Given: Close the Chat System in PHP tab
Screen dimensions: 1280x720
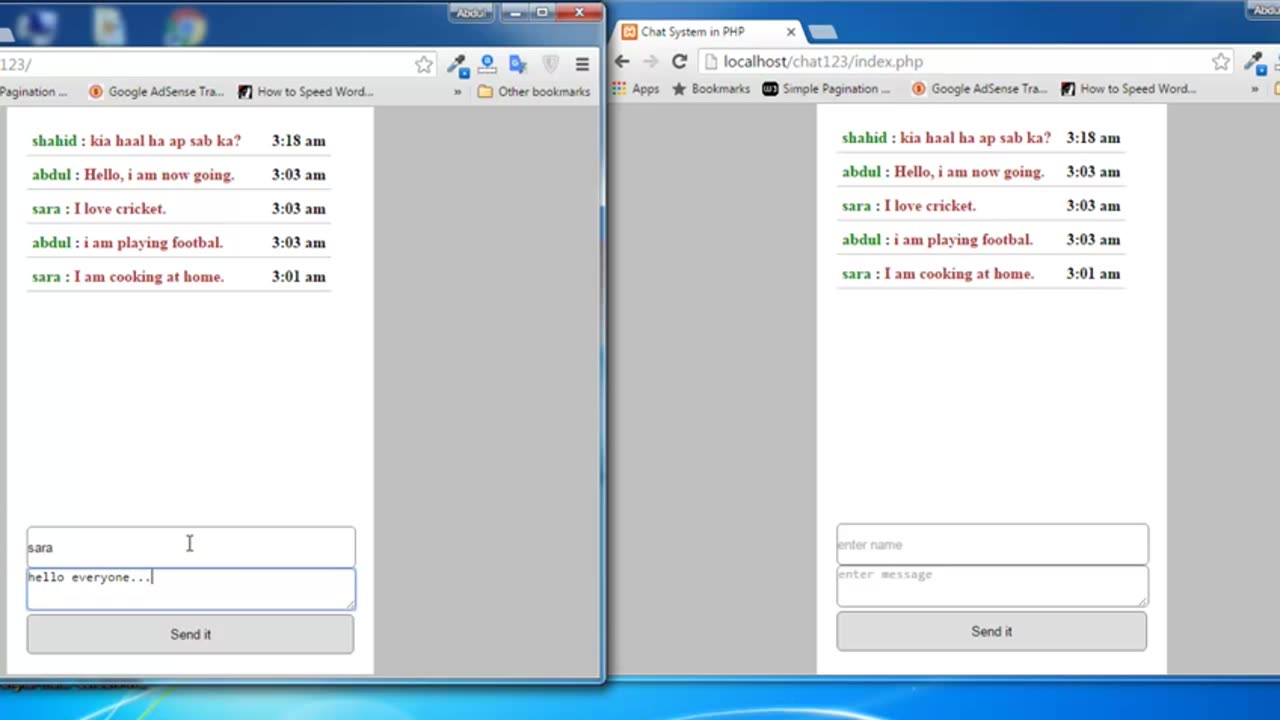Looking at the screenshot, I should 790,32.
